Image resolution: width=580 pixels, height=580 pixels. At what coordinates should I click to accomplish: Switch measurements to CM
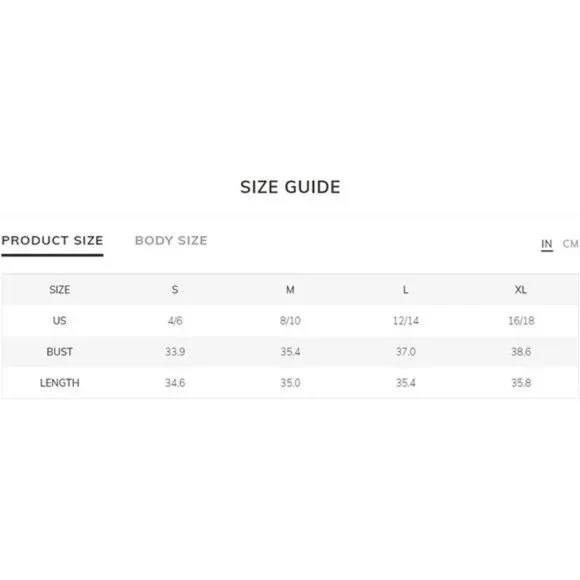(x=570, y=244)
